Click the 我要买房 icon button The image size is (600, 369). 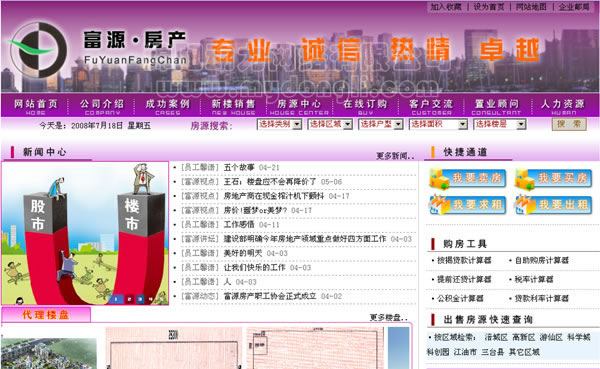point(553,179)
